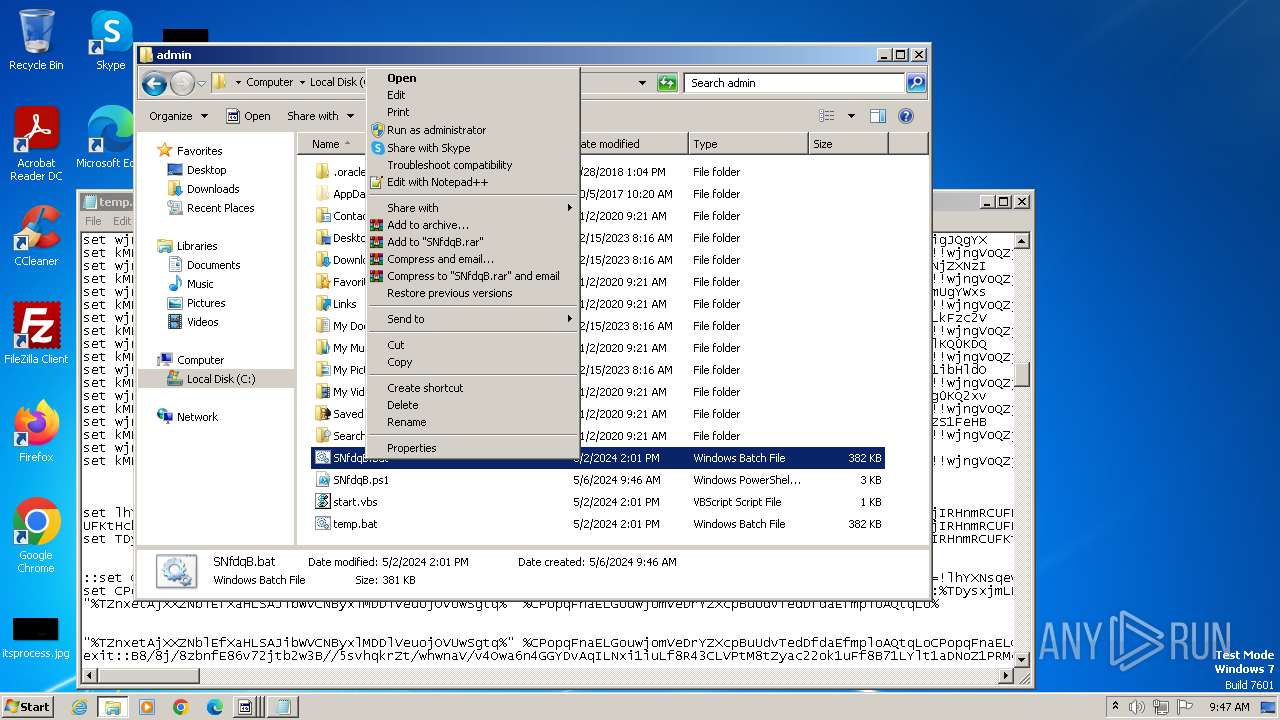Open recent locations dropdown arrow

[x=201, y=83]
